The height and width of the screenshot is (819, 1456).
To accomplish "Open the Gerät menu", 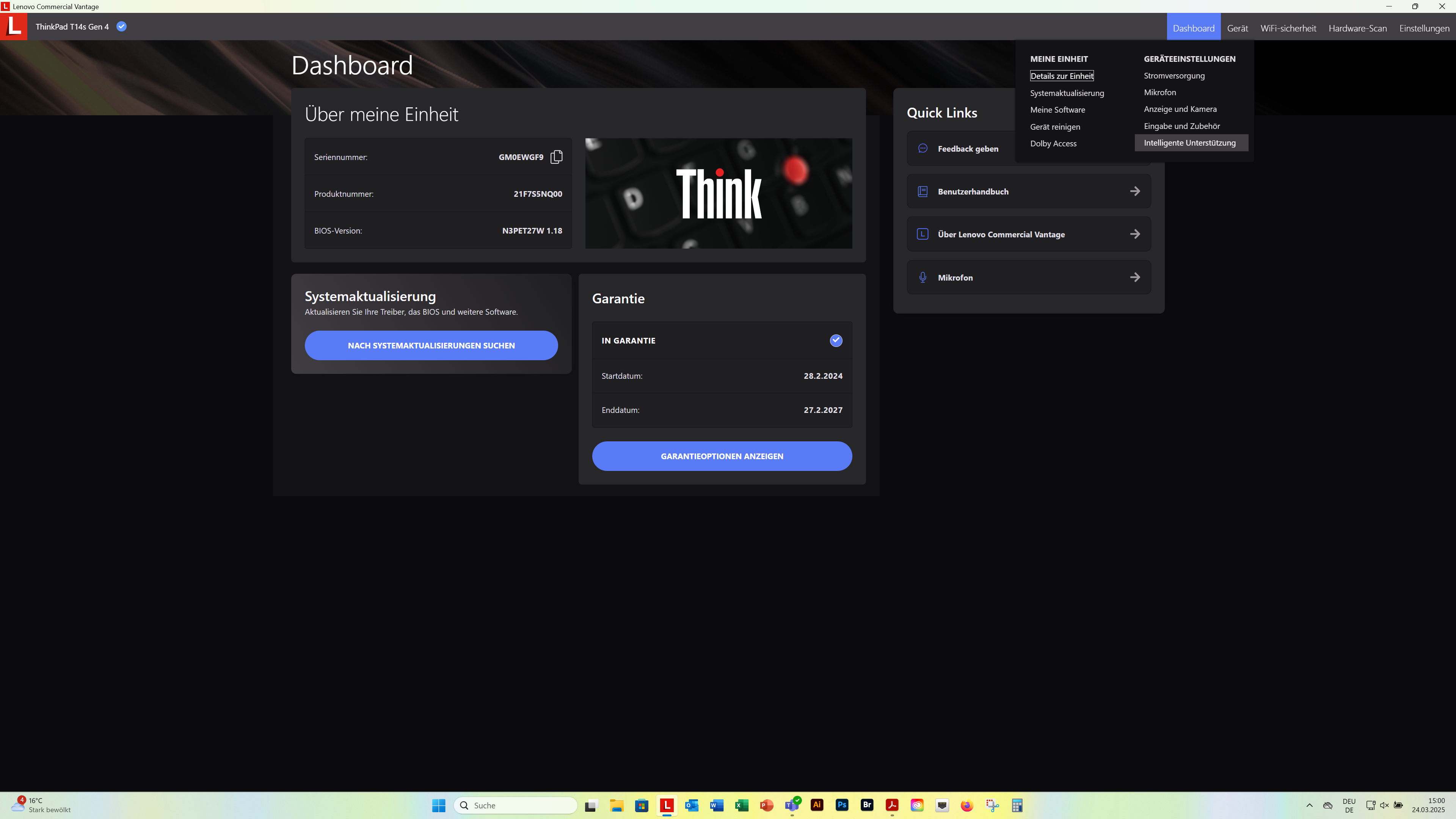I will 1237,28.
